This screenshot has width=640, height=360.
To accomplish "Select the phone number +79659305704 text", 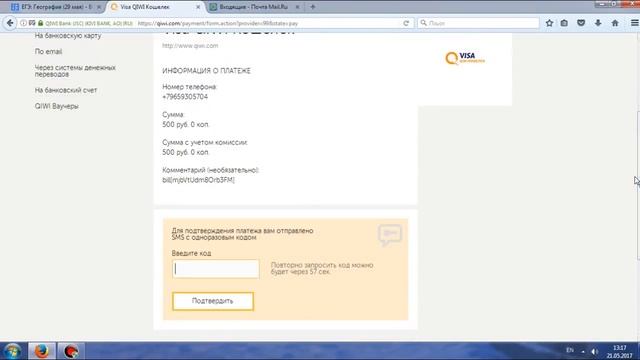I will [x=185, y=97].
